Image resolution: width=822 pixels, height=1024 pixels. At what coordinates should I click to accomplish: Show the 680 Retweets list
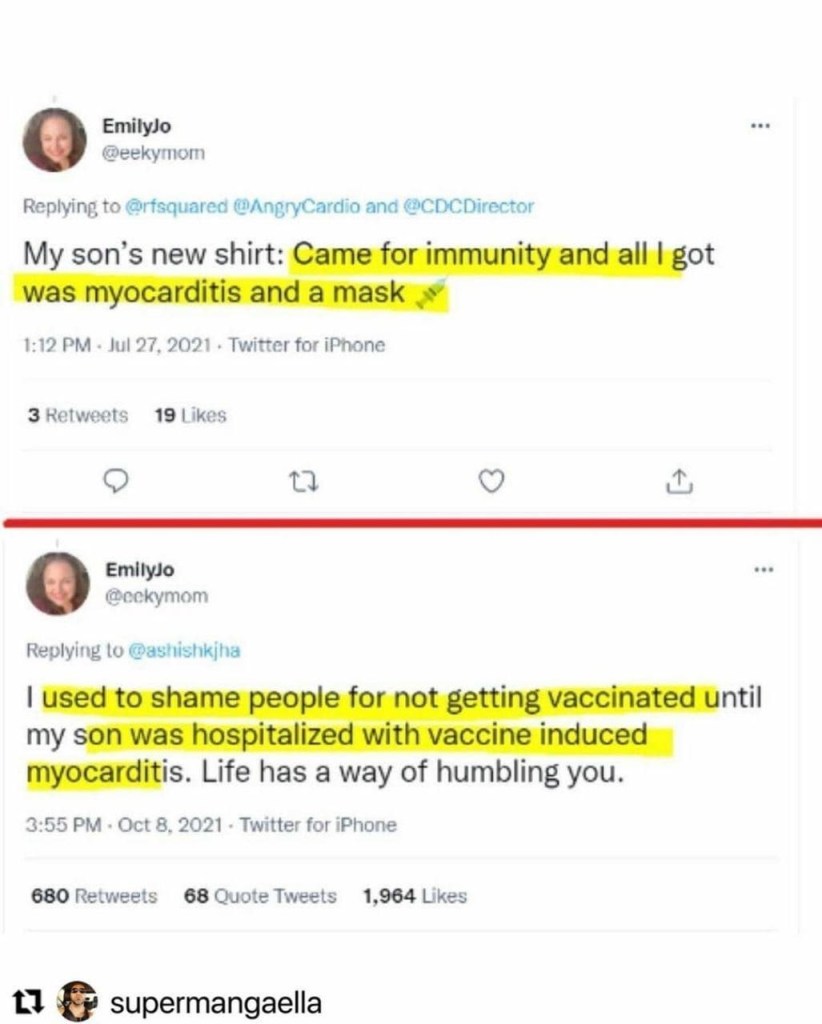coord(94,896)
